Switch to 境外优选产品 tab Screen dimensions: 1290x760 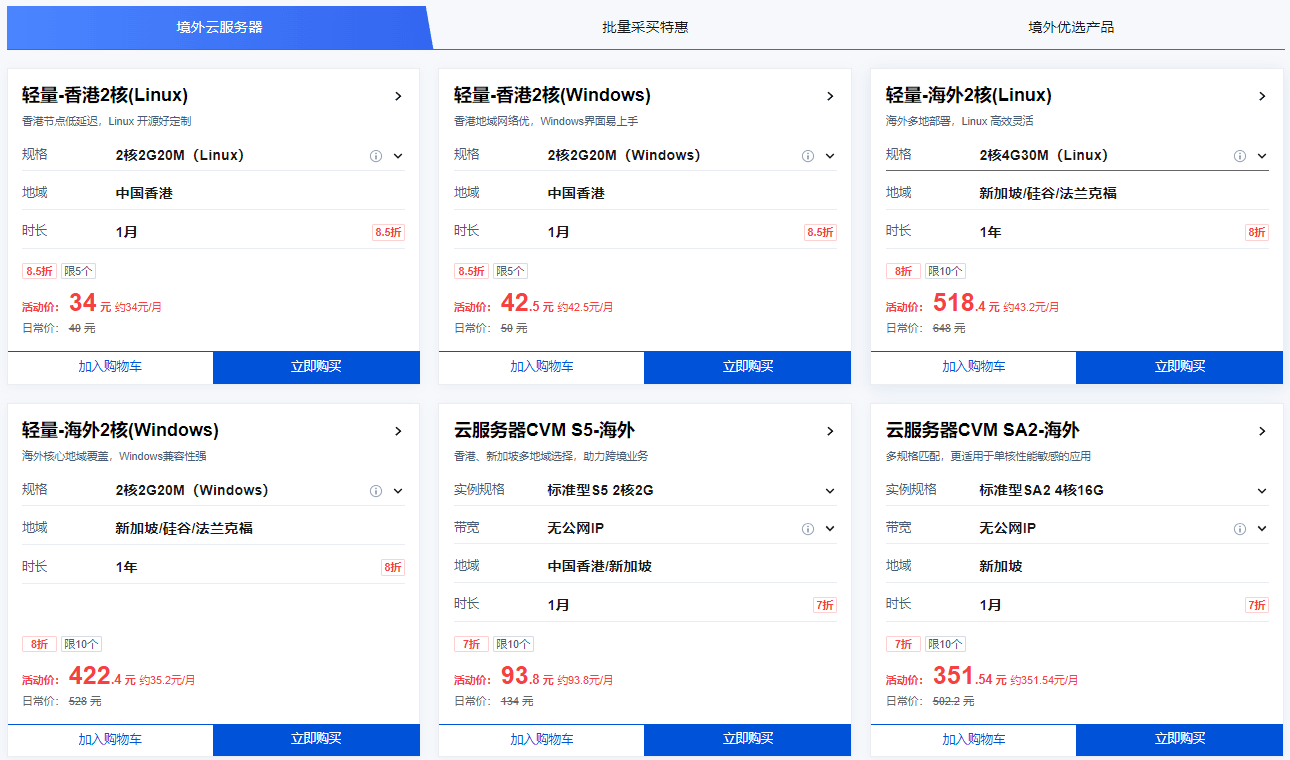[1071, 27]
